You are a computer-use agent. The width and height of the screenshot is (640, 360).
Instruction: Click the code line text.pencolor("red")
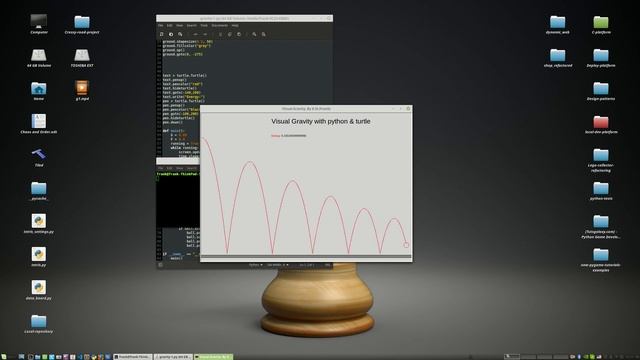click(x=182, y=84)
